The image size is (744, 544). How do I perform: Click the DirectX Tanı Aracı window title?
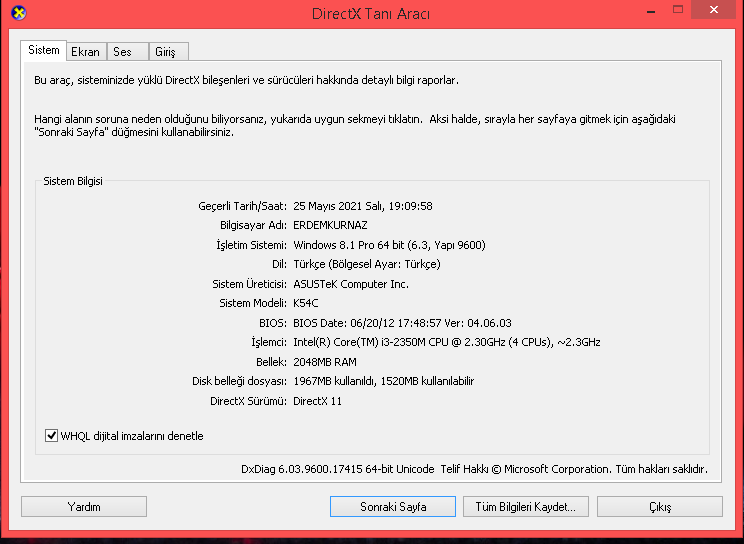point(371,14)
